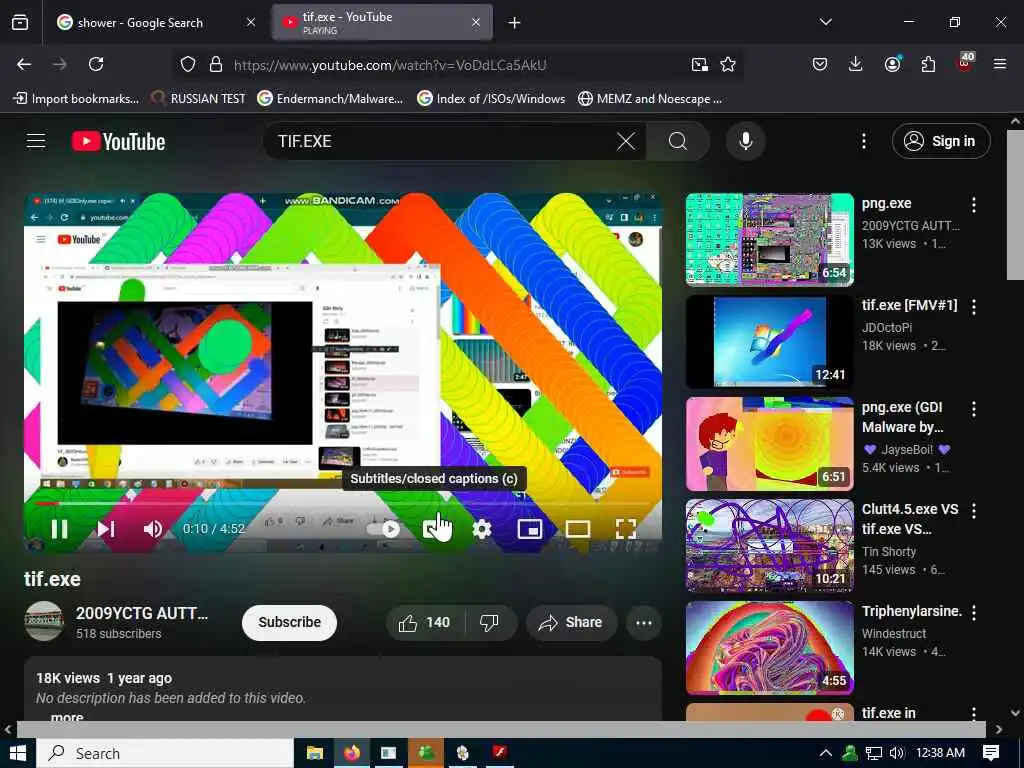Save page to Pocket
The width and height of the screenshot is (1024, 768).
tap(820, 64)
